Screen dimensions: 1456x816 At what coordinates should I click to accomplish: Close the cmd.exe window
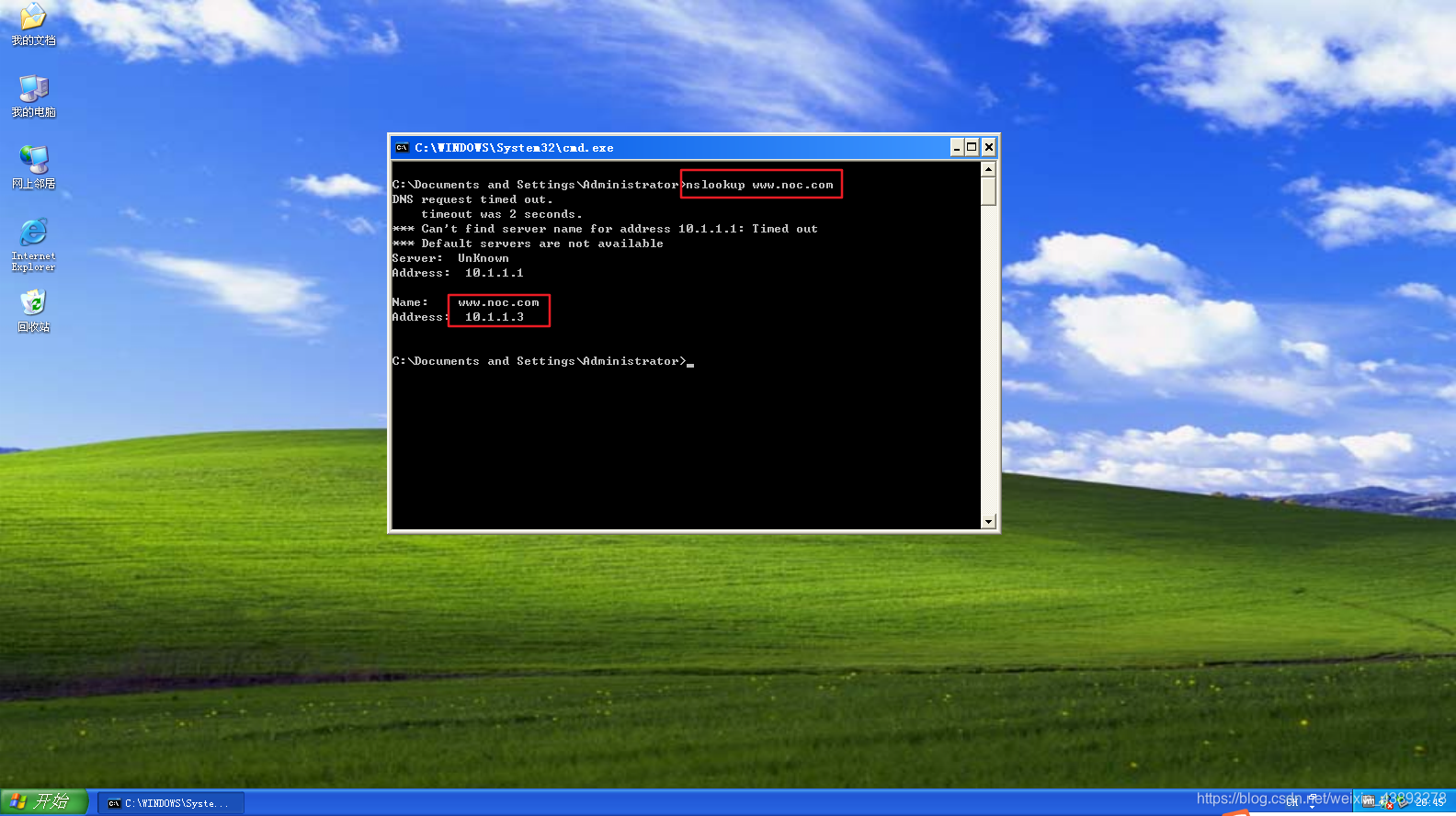tap(989, 147)
